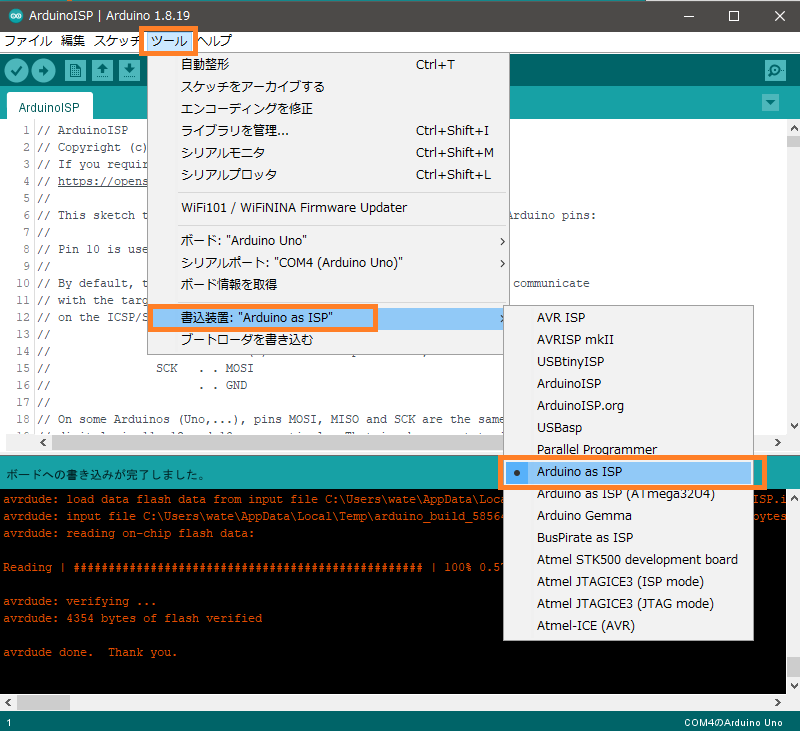Select AVRISP mkII programmer

click(x=628, y=340)
